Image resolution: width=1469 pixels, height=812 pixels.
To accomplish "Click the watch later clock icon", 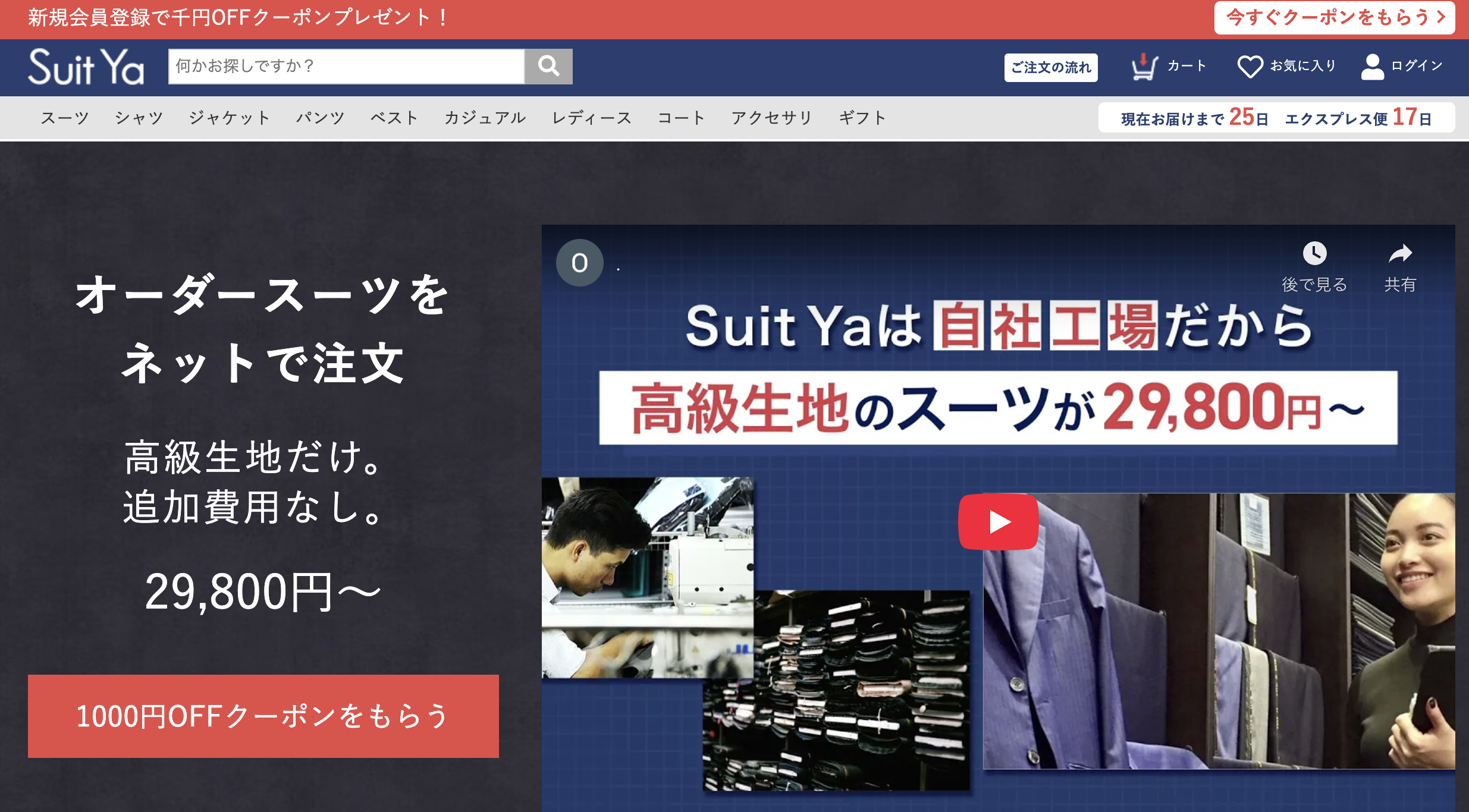I will 1314,254.
